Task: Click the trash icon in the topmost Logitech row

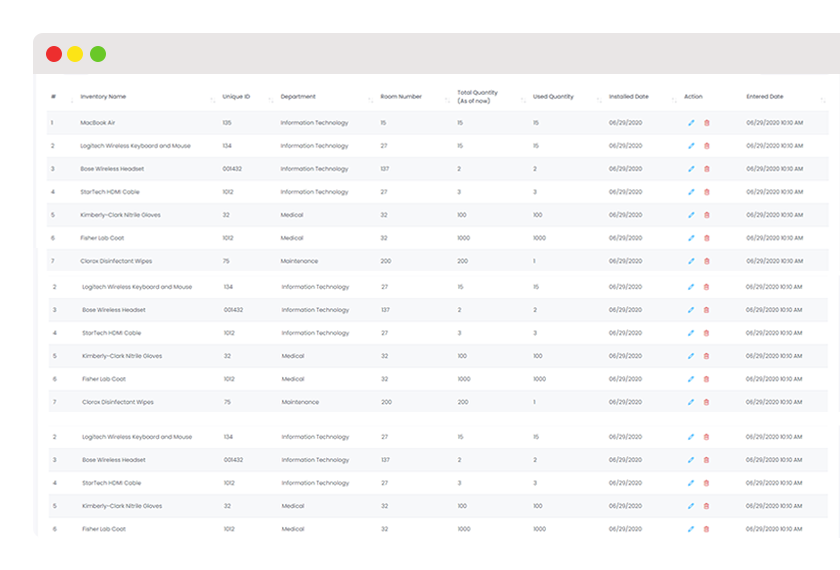Action: pyautogui.click(x=707, y=146)
